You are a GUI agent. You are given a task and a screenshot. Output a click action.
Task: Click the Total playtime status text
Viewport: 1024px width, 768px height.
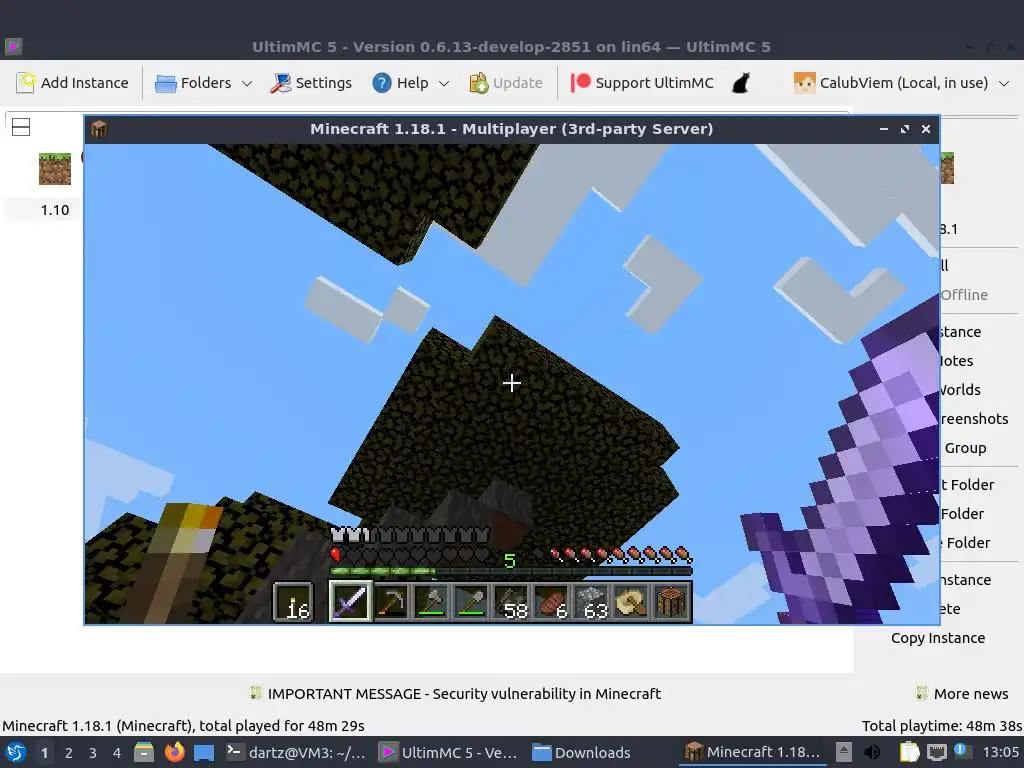(942, 726)
